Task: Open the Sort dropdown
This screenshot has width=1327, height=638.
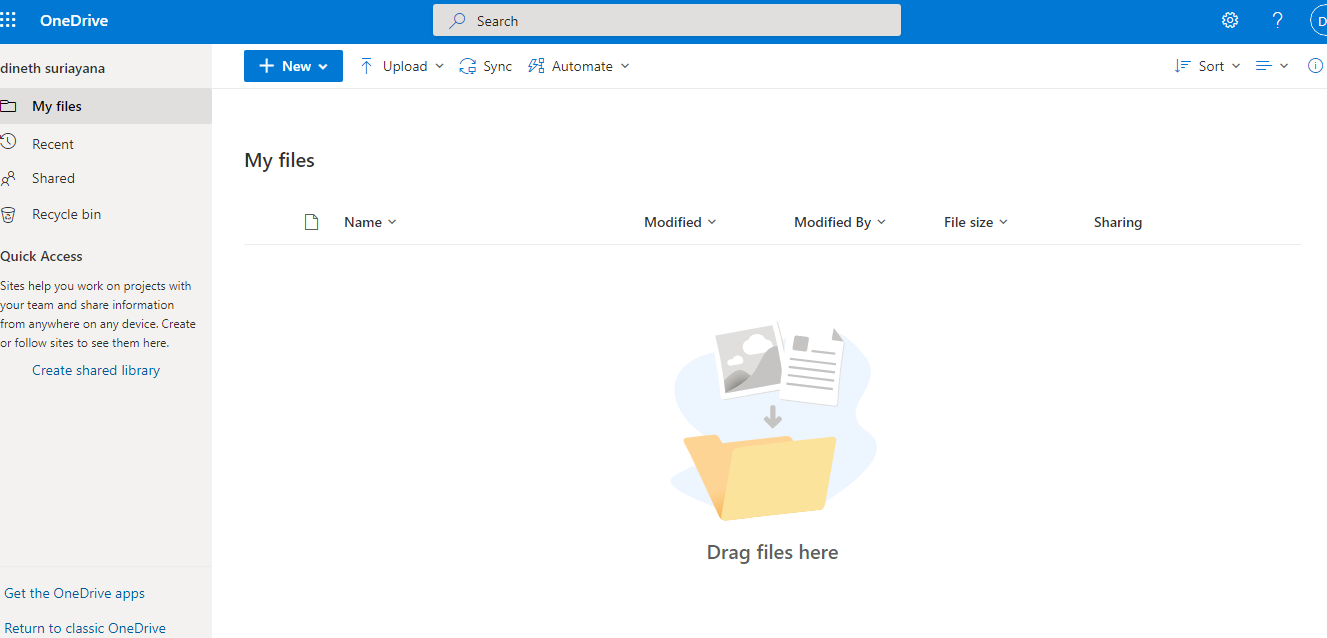Action: coord(1207,66)
